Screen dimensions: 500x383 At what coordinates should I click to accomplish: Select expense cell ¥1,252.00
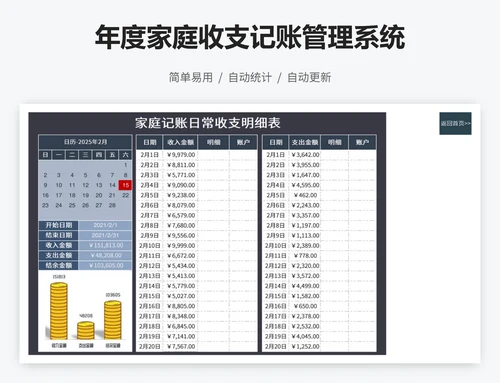pos(305,347)
